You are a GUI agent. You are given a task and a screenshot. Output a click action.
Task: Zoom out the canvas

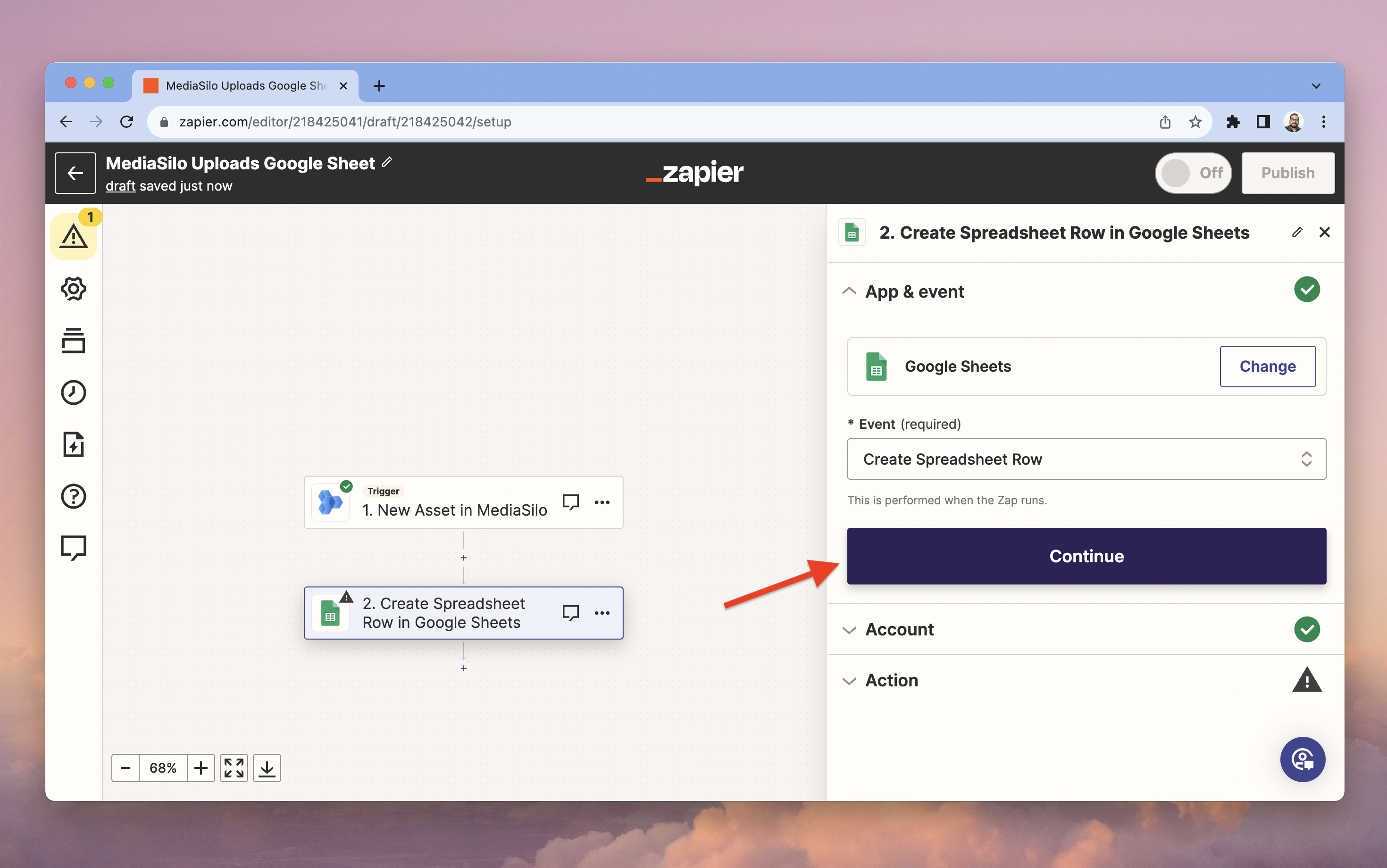coord(125,768)
